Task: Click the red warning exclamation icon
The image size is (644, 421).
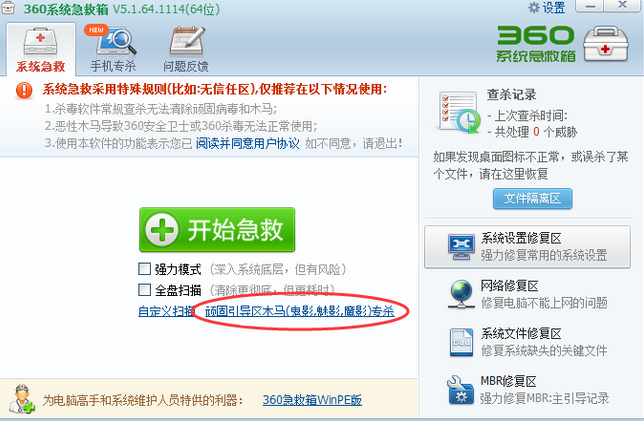Action: click(x=24, y=90)
